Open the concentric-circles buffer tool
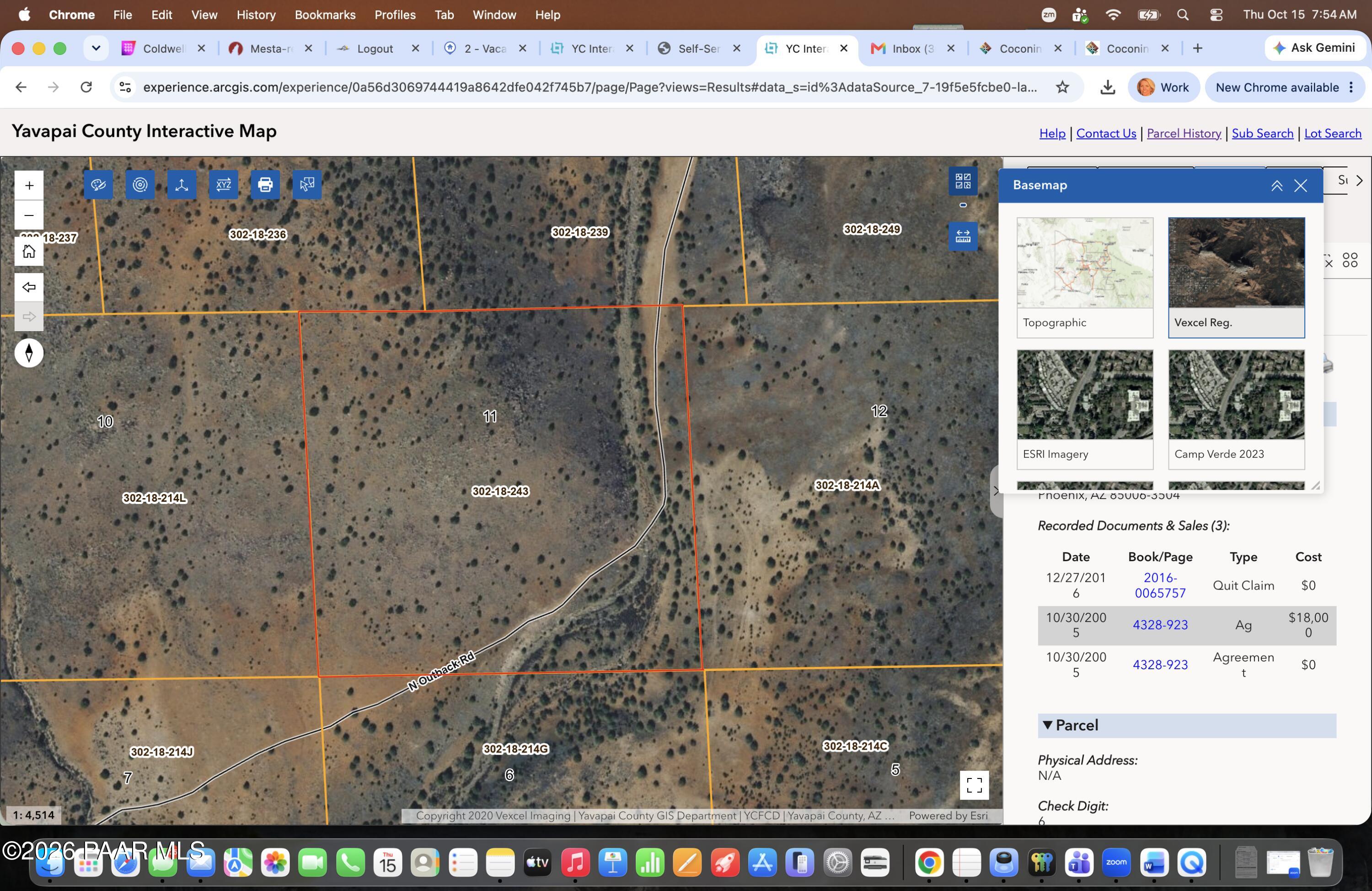 point(140,184)
